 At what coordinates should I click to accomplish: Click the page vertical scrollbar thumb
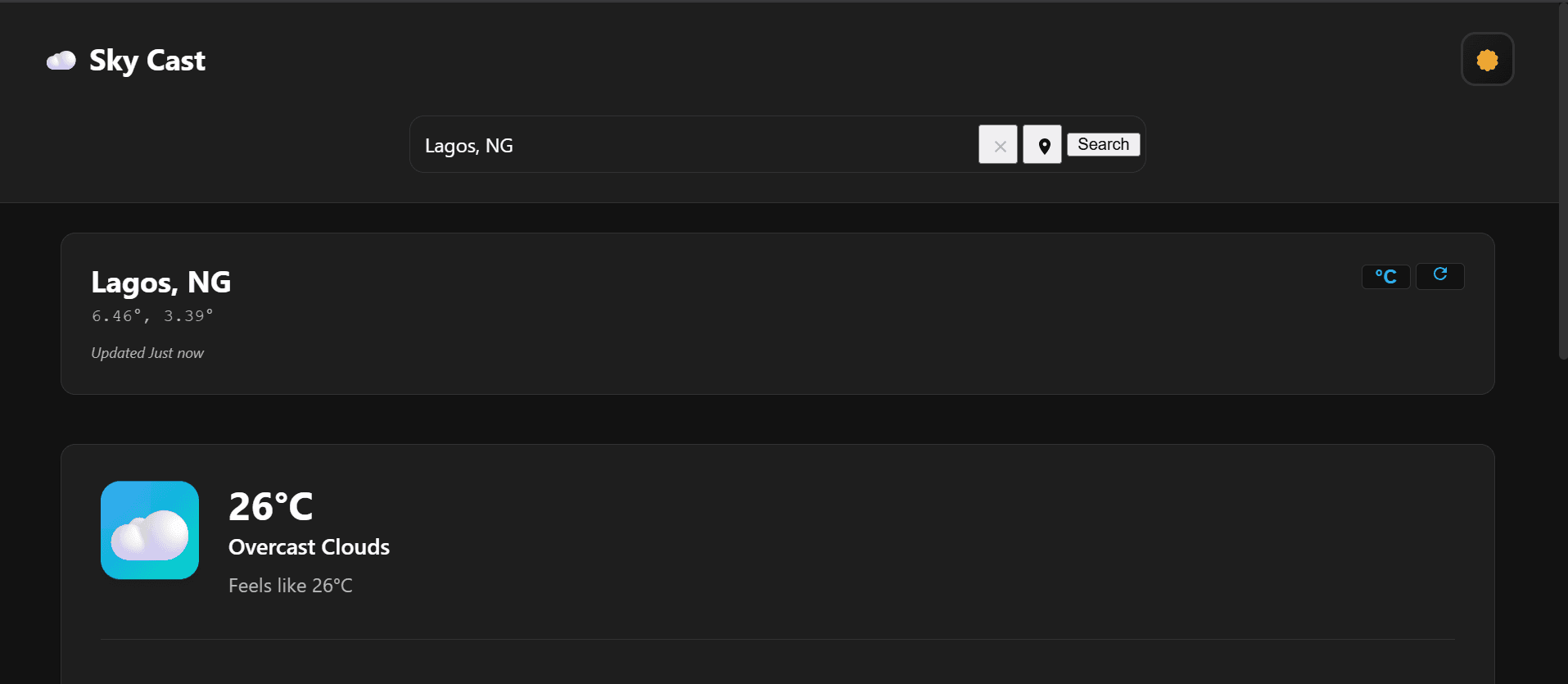pyautogui.click(x=1562, y=180)
